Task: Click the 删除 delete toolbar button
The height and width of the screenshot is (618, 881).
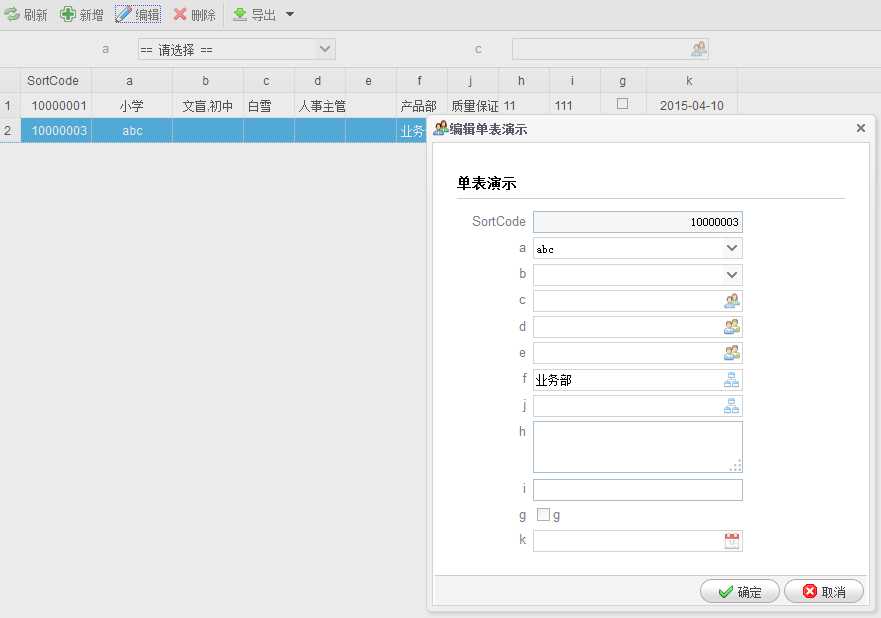Action: coord(195,14)
